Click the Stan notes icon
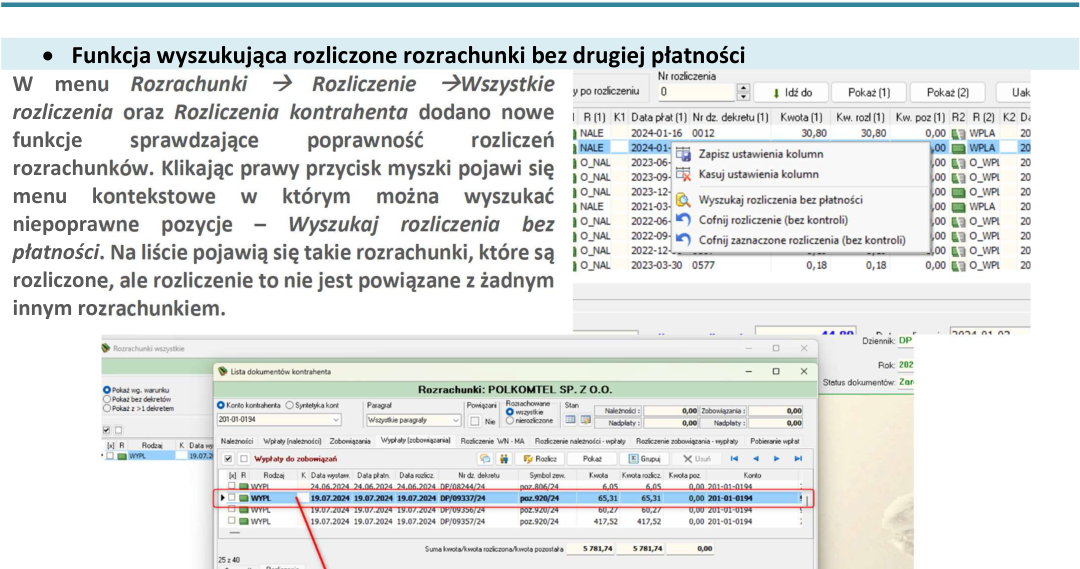1080x569 pixels. coord(585,420)
